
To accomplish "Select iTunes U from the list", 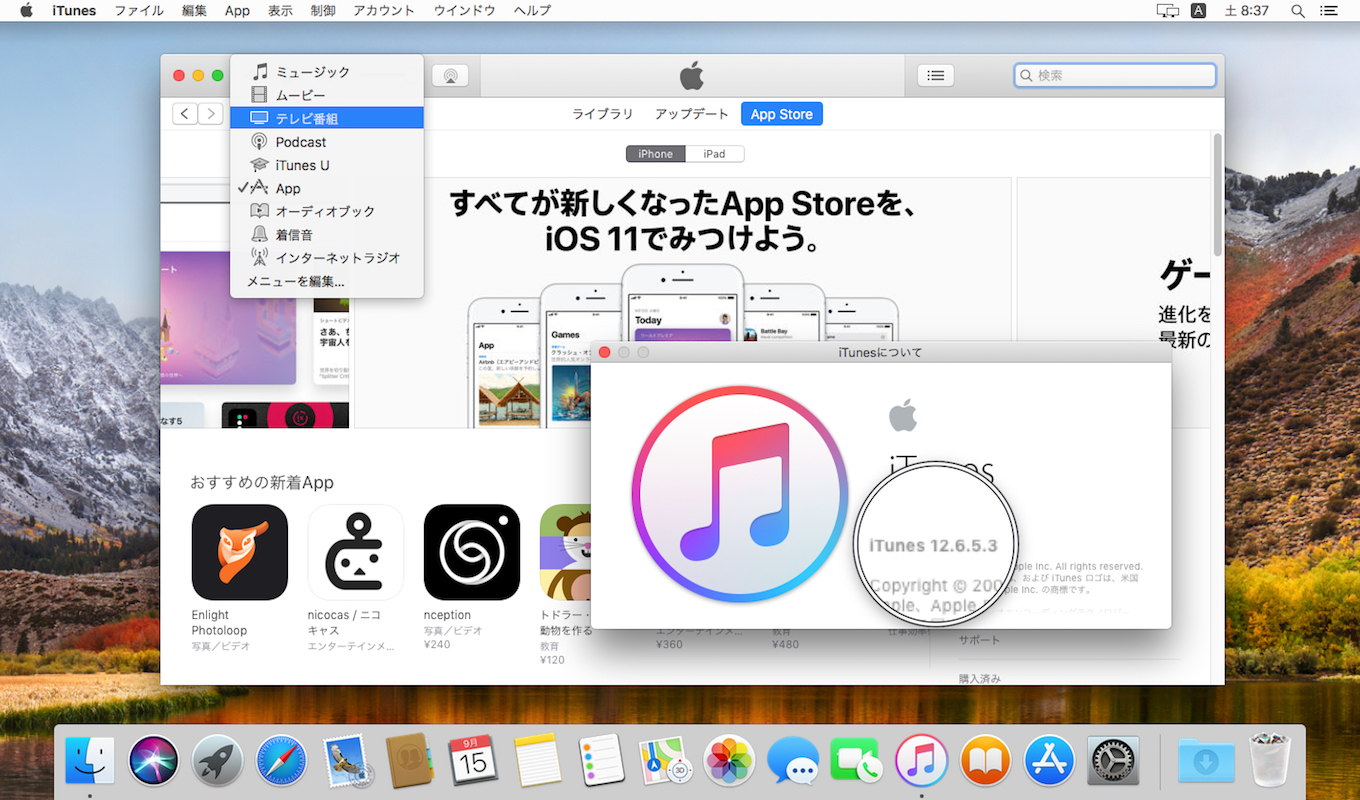I will coord(327,165).
